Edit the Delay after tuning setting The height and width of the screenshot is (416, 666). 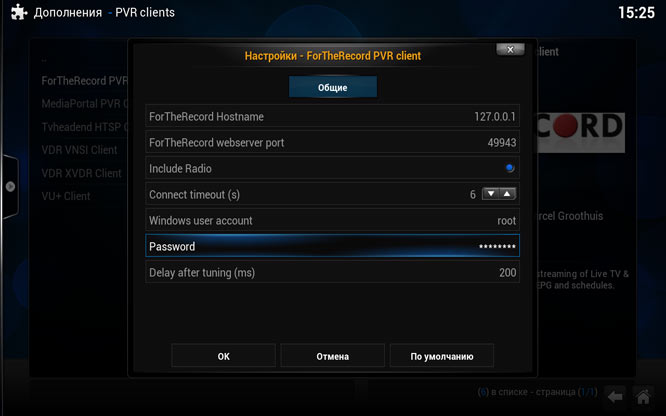pyautogui.click(x=333, y=272)
